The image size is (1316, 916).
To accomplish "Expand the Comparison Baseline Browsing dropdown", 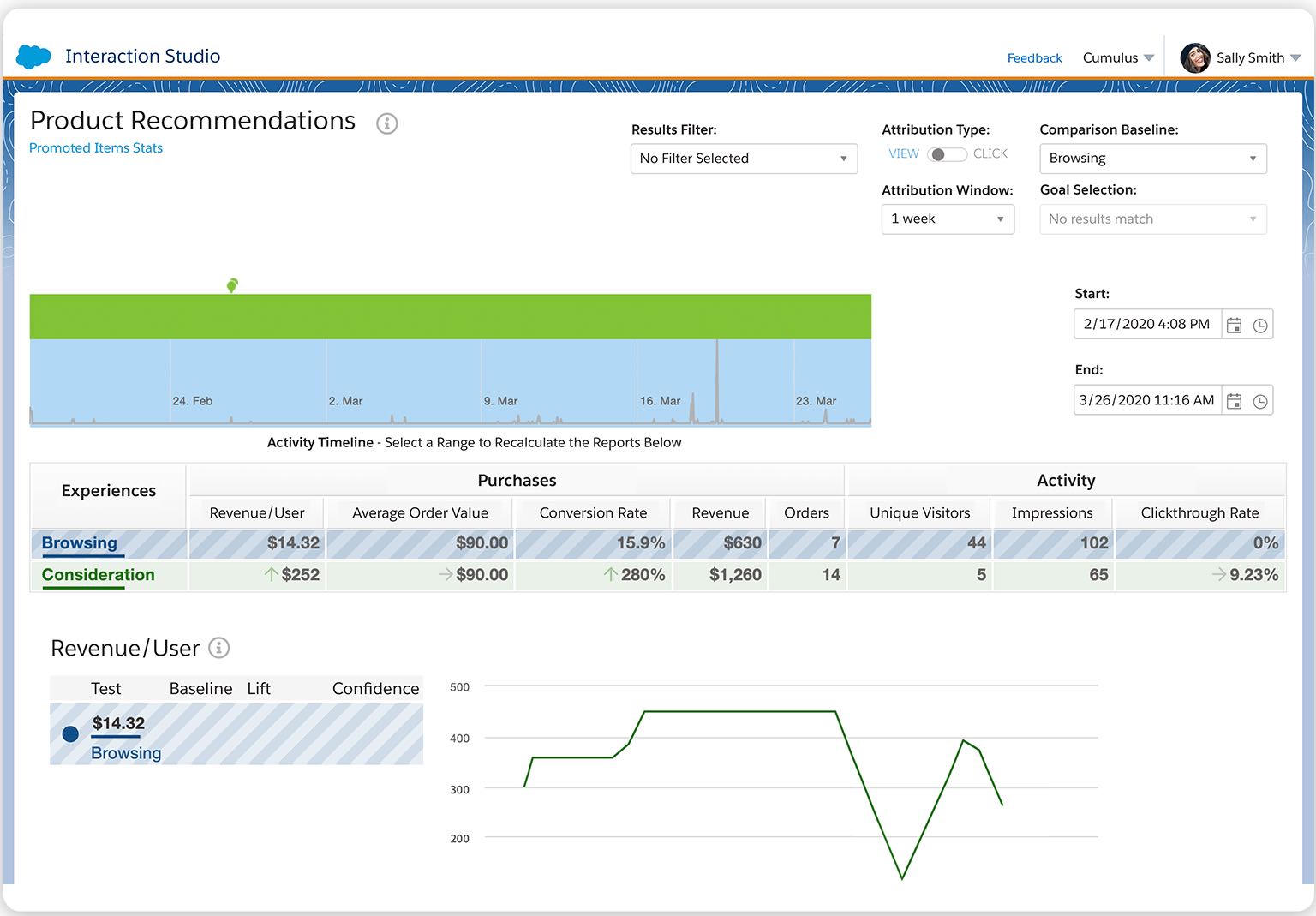I will pos(1152,159).
